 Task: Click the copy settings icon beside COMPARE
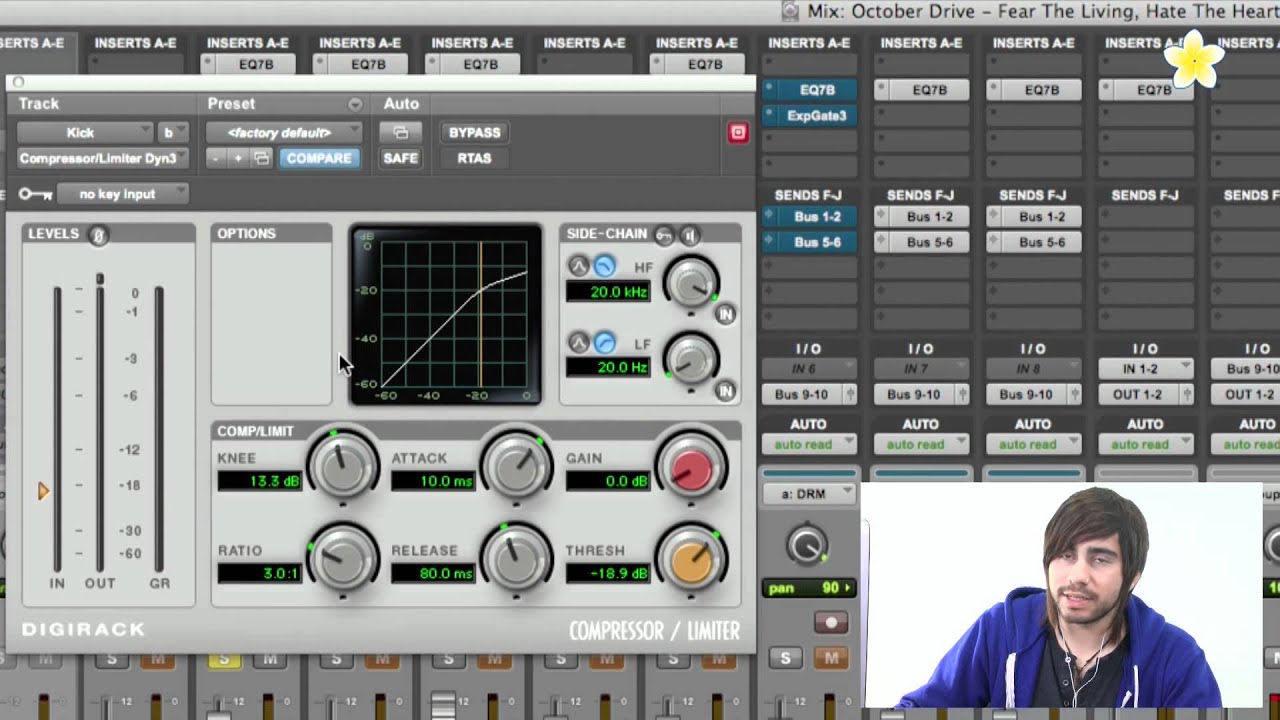coord(261,158)
